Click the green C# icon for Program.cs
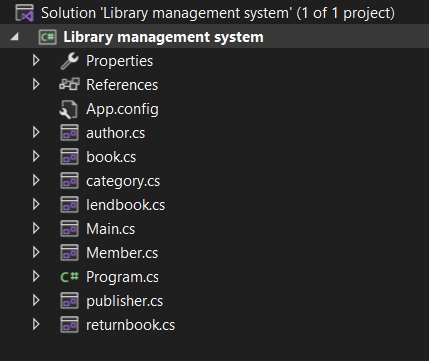Screen dimensions: 429x361 (x=69, y=277)
